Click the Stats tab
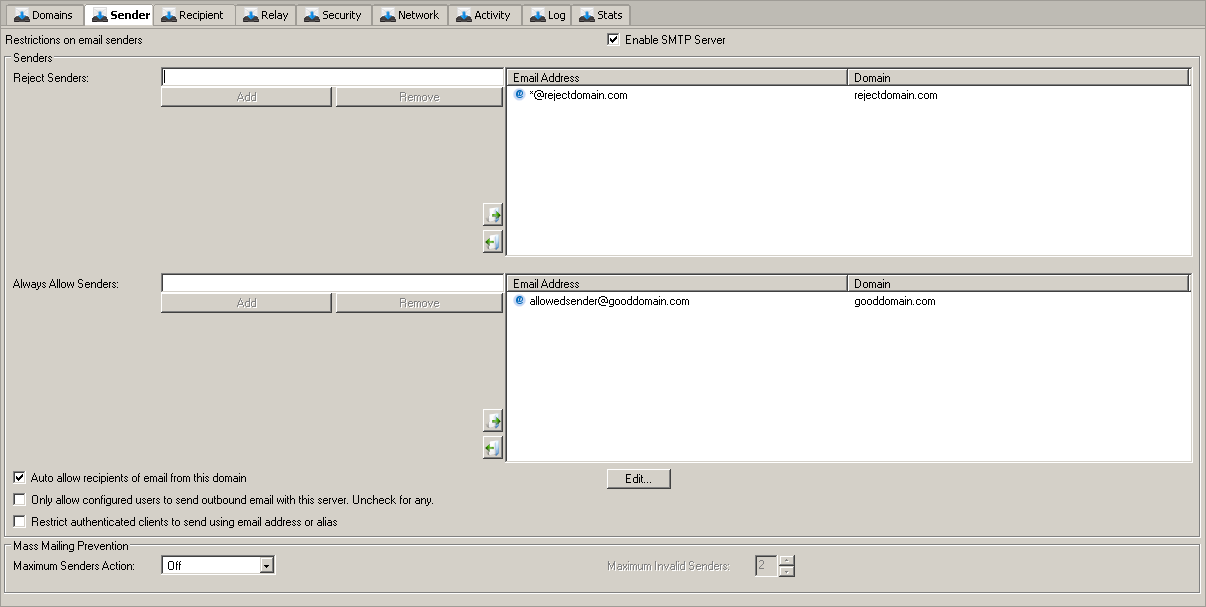 [x=601, y=15]
